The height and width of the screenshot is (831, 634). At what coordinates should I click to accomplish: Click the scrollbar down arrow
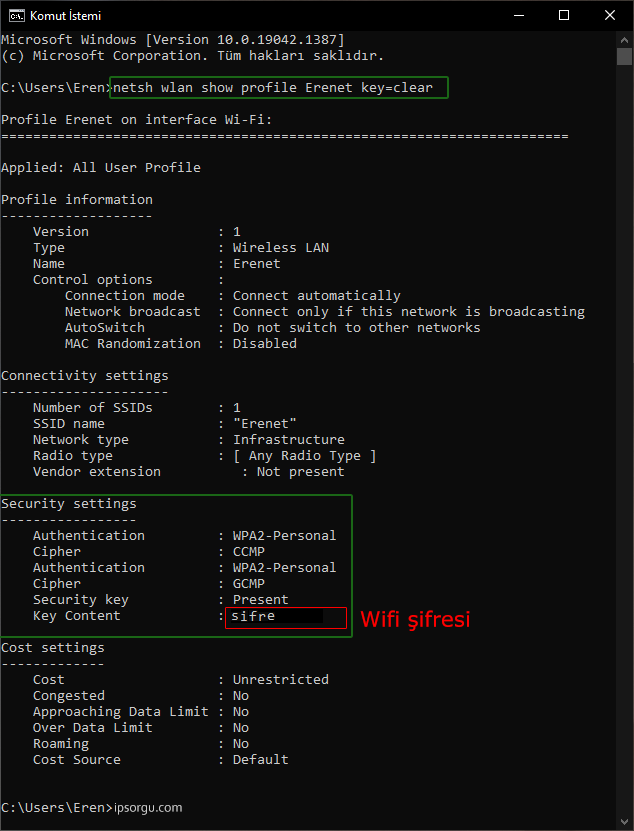(625, 822)
